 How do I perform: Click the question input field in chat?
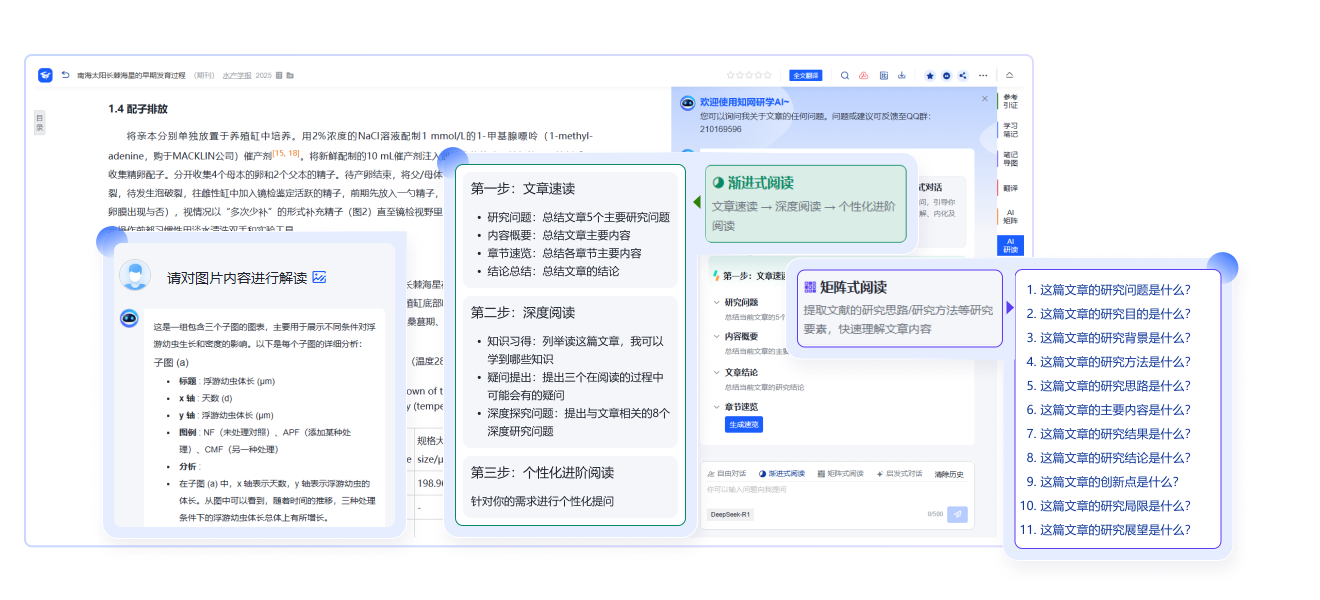[820, 490]
